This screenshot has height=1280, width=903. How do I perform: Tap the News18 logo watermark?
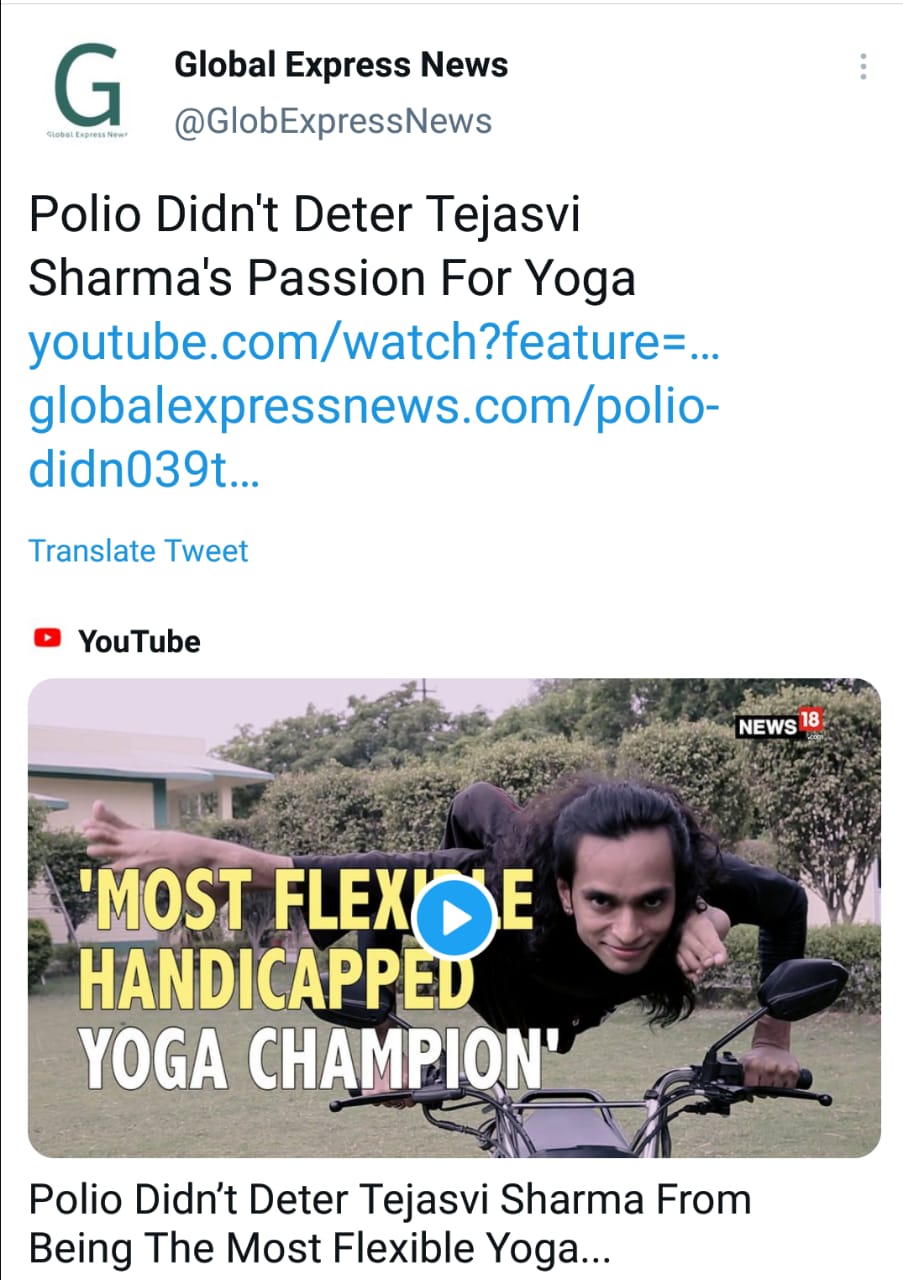[x=780, y=724]
